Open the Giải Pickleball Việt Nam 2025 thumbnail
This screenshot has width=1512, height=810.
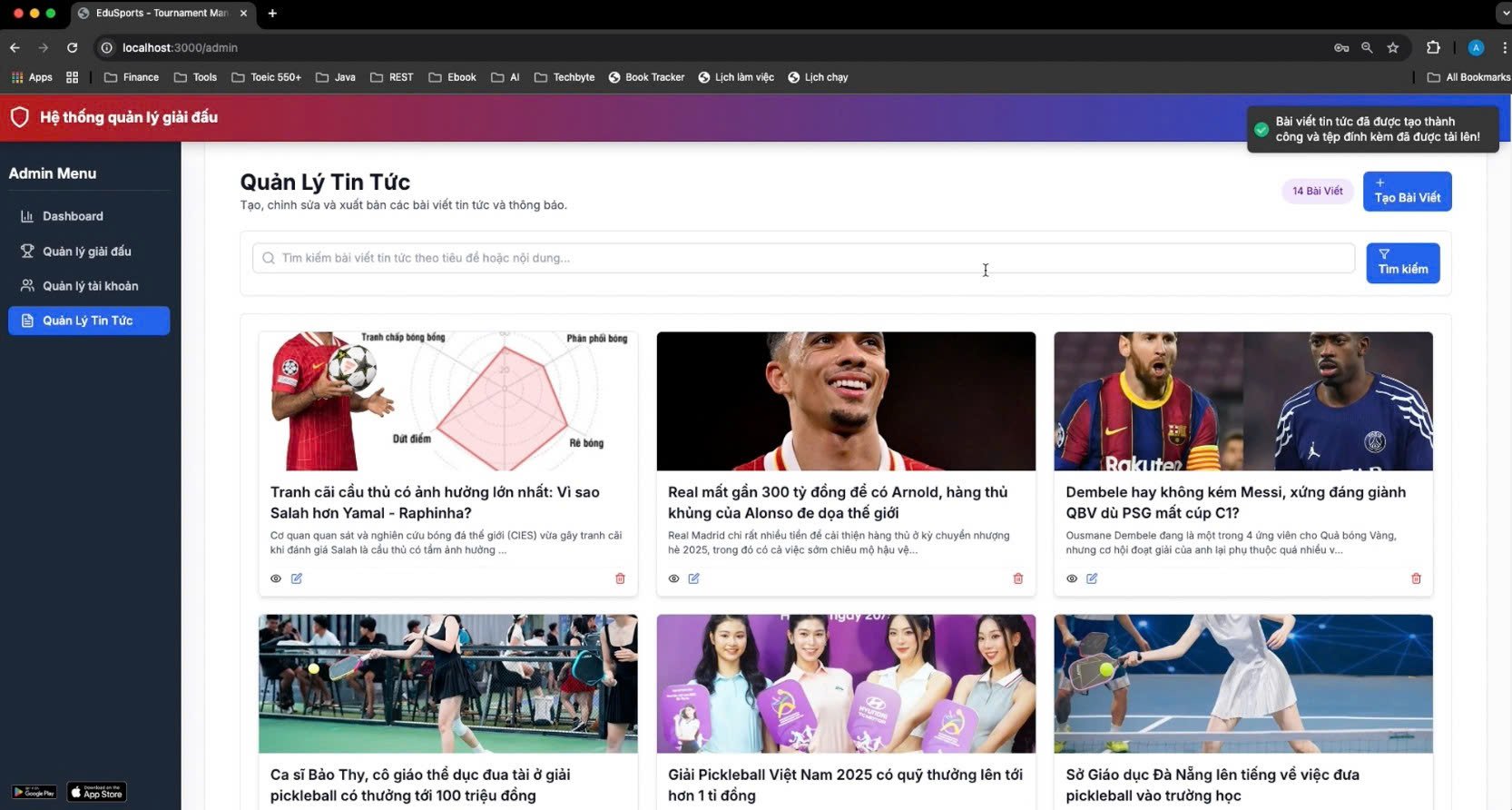(846, 684)
